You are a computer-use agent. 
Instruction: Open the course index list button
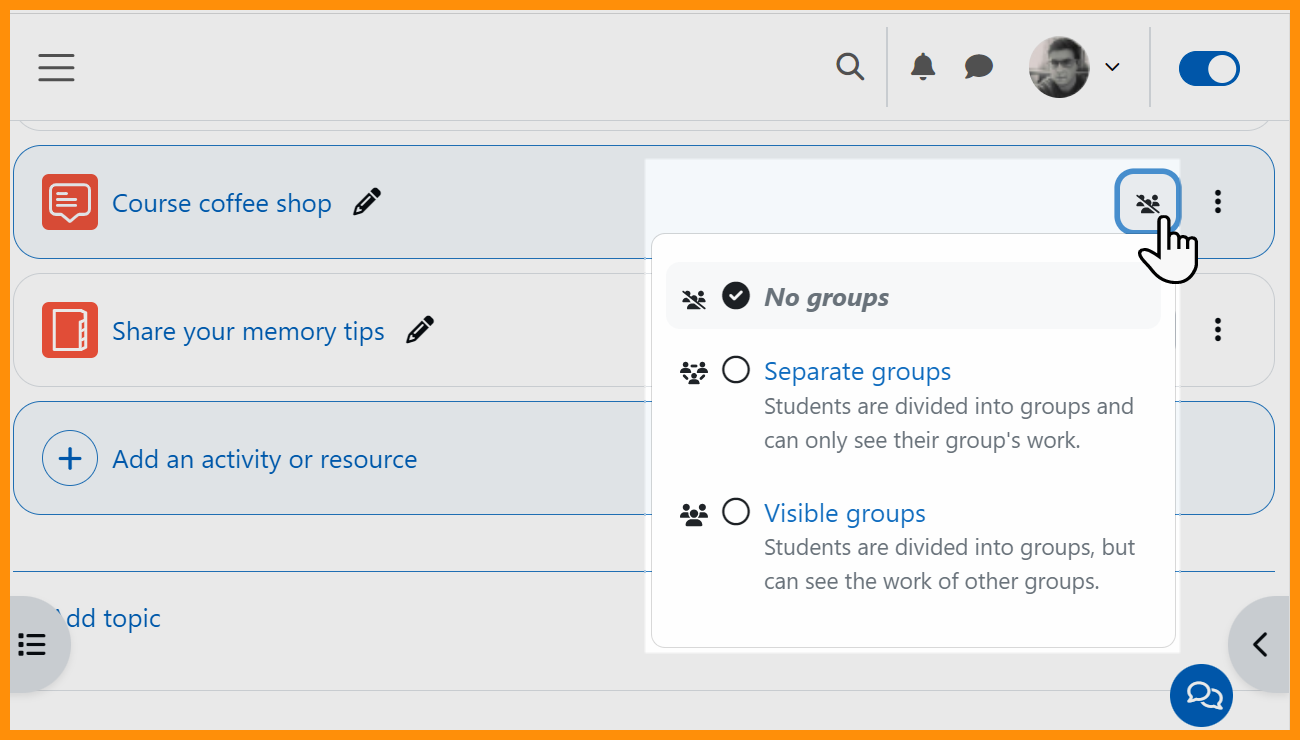pos(33,645)
